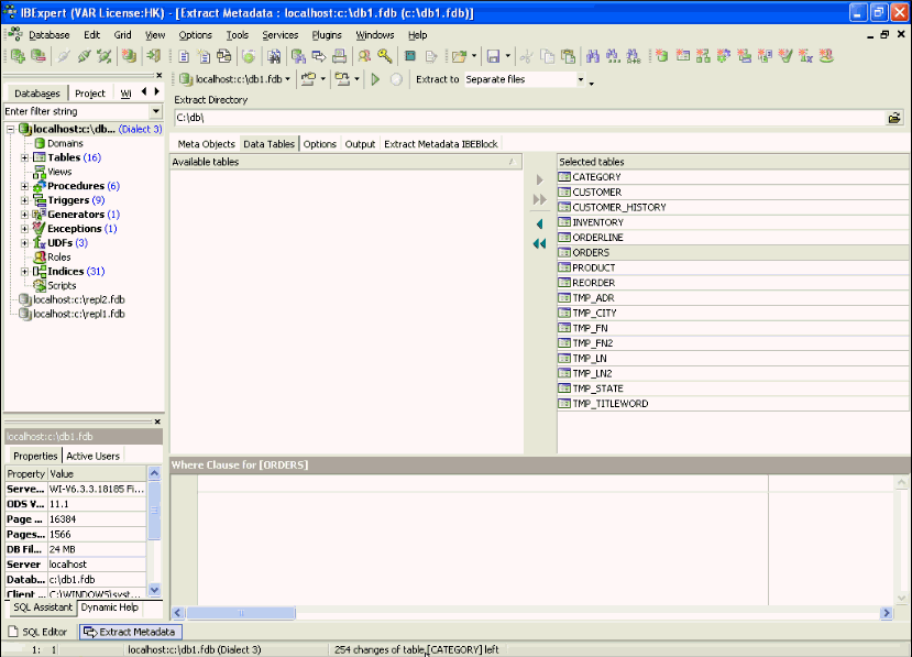The image size is (912, 657).
Task: Expand the Procedures tree node
Action: pos(25,186)
